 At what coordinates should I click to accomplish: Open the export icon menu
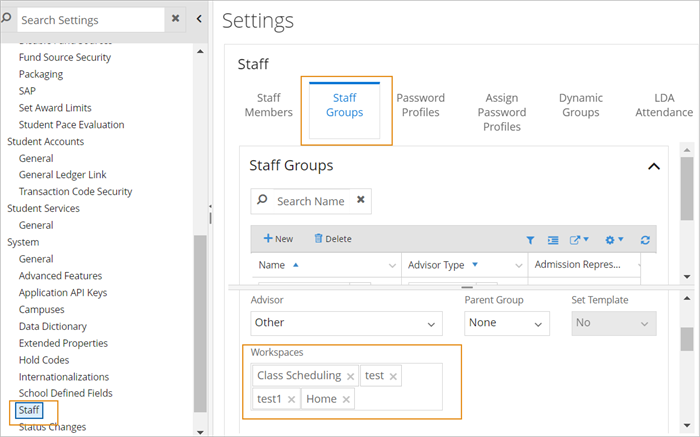[579, 240]
